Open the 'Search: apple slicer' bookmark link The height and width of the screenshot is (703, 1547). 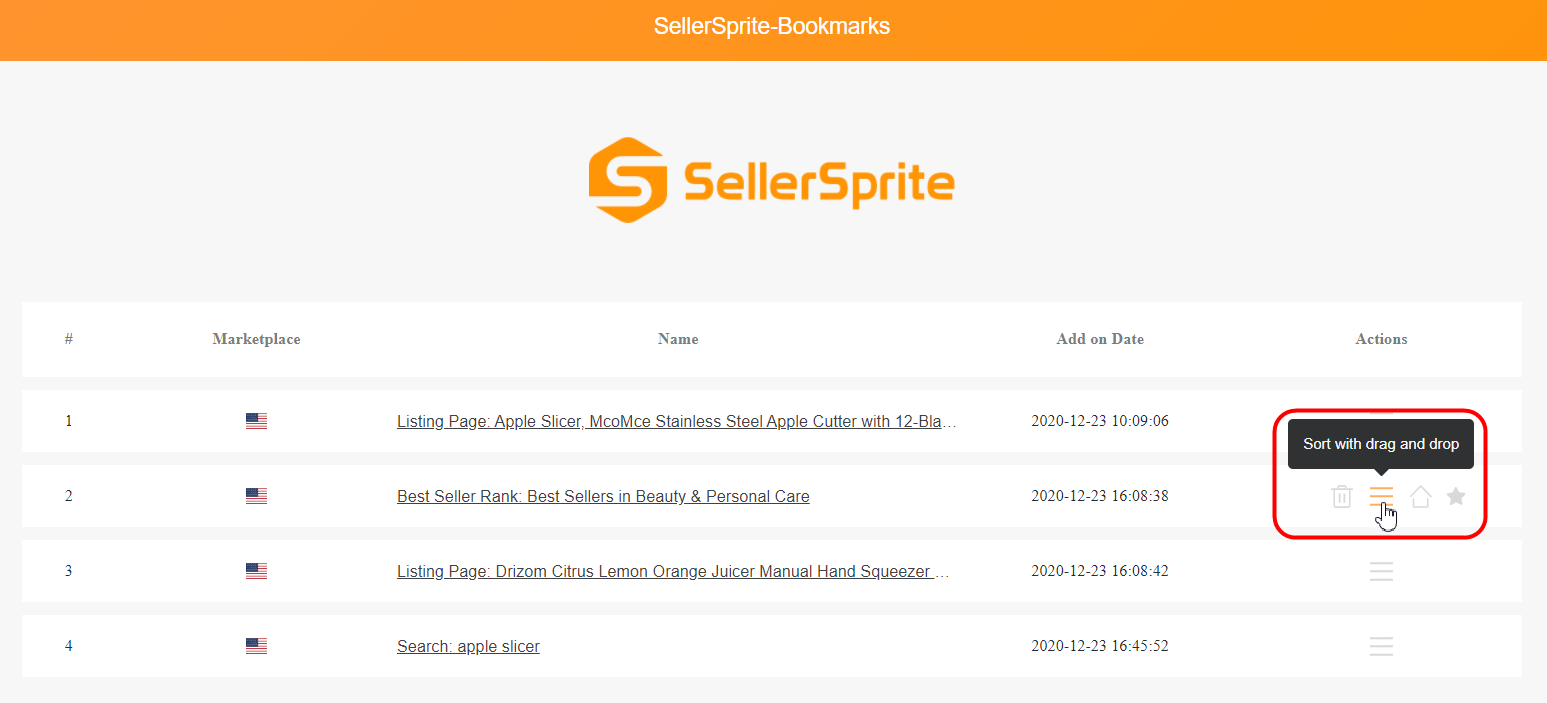[468, 646]
